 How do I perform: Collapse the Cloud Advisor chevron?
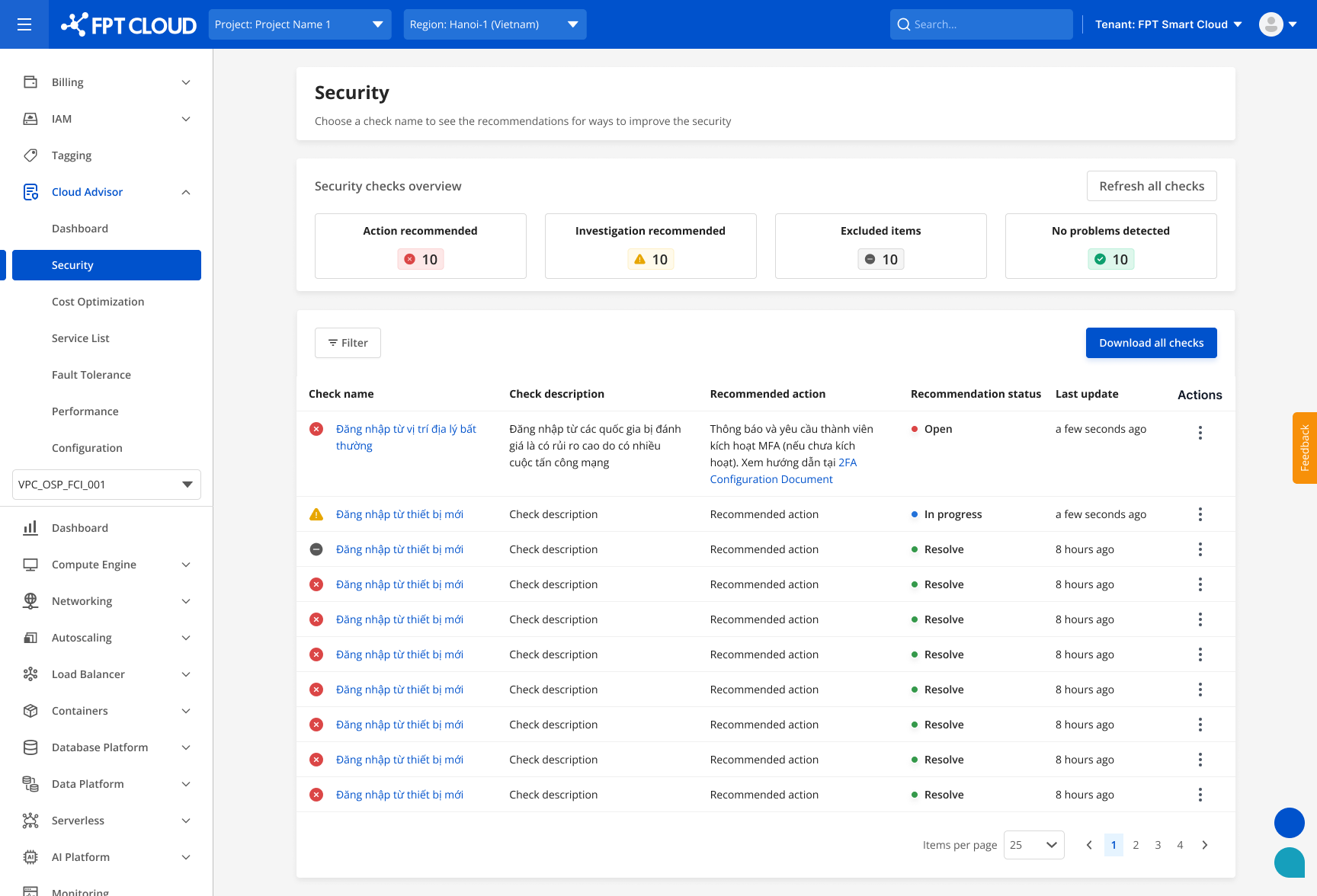(x=186, y=192)
